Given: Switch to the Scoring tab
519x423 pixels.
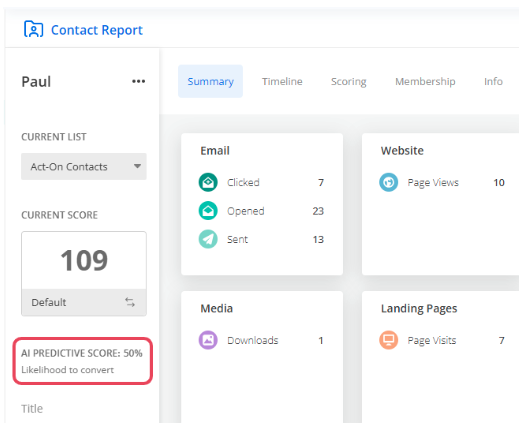Looking at the screenshot, I should [x=348, y=81].
